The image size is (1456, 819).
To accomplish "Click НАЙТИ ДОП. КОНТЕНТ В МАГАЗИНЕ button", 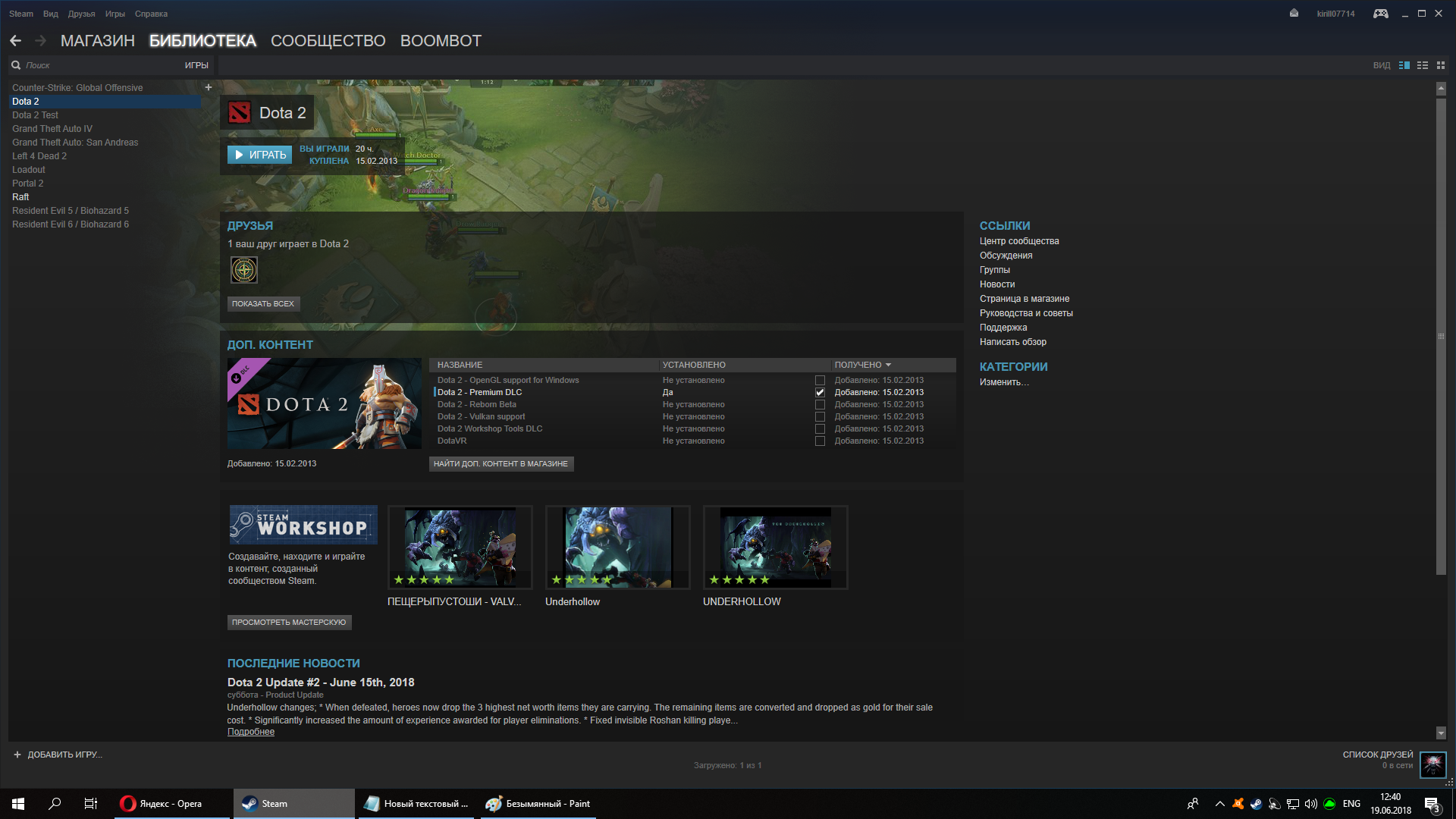I will click(x=501, y=463).
